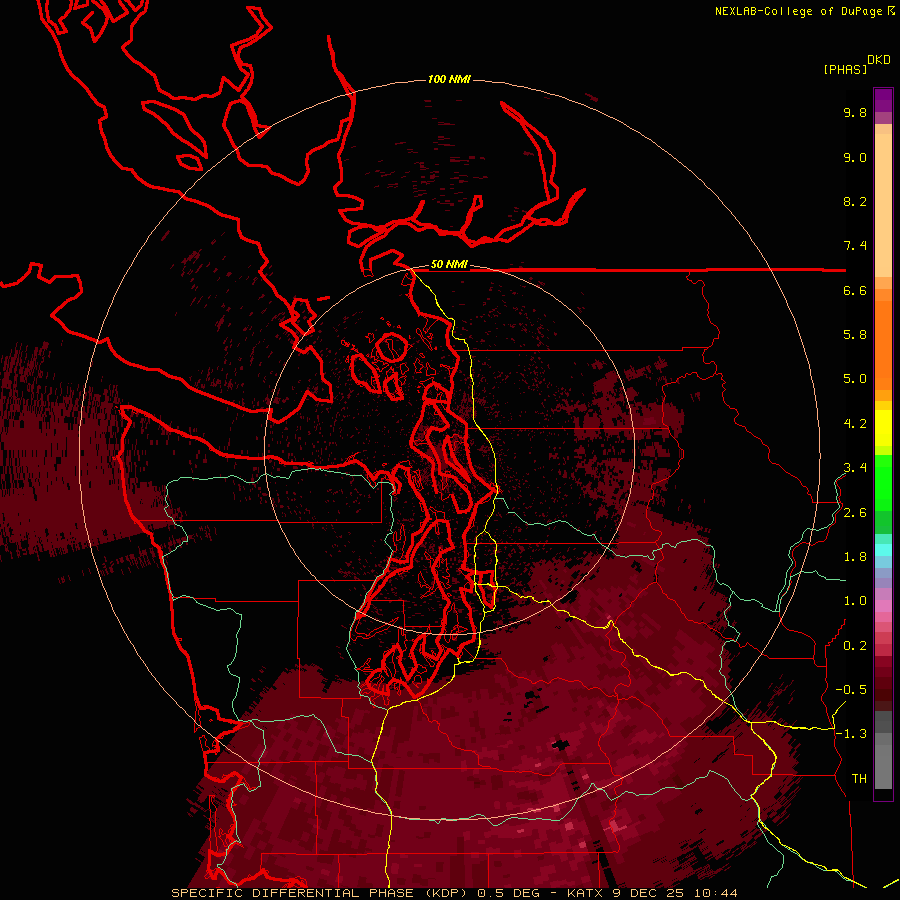The image size is (900, 900).
Task: Click the -1.3 scale value
Action: [x=851, y=734]
